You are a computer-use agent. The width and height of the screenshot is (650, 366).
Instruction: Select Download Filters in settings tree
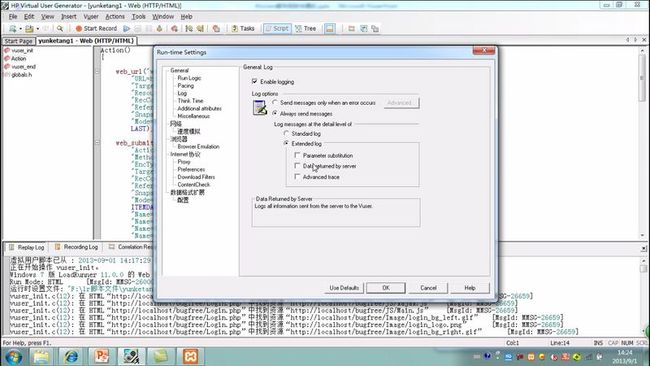pos(196,177)
